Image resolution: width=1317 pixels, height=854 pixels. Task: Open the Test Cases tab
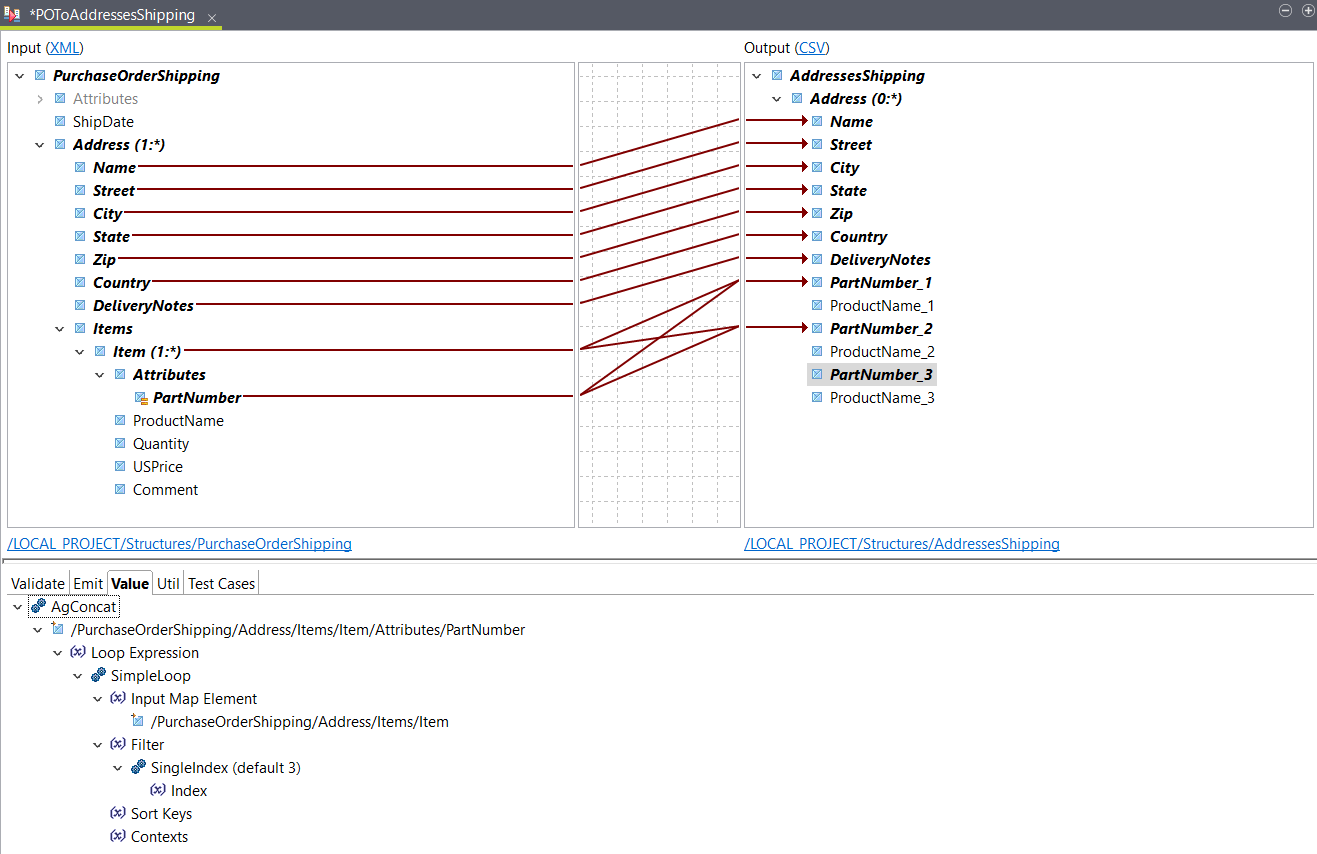click(x=220, y=583)
